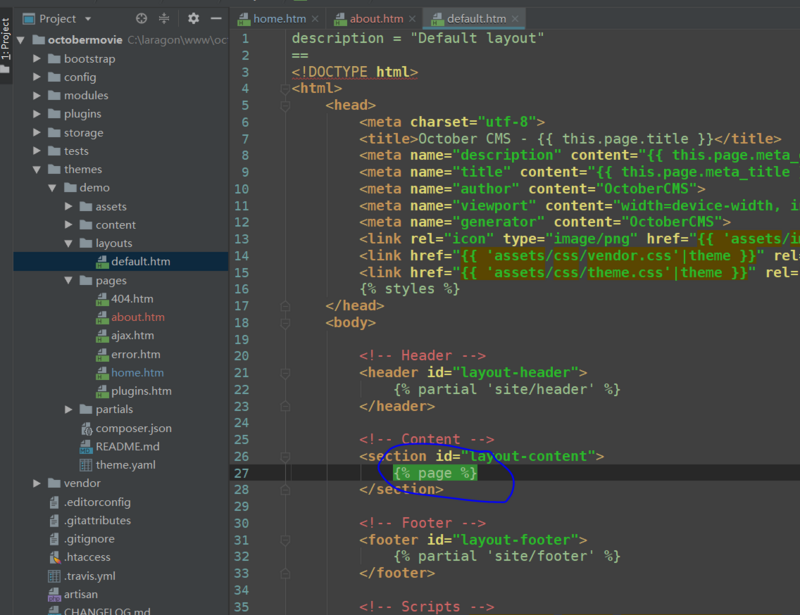Click the locate/scroll from source icon
Image resolution: width=800 pixels, height=615 pixels.
tap(141, 19)
